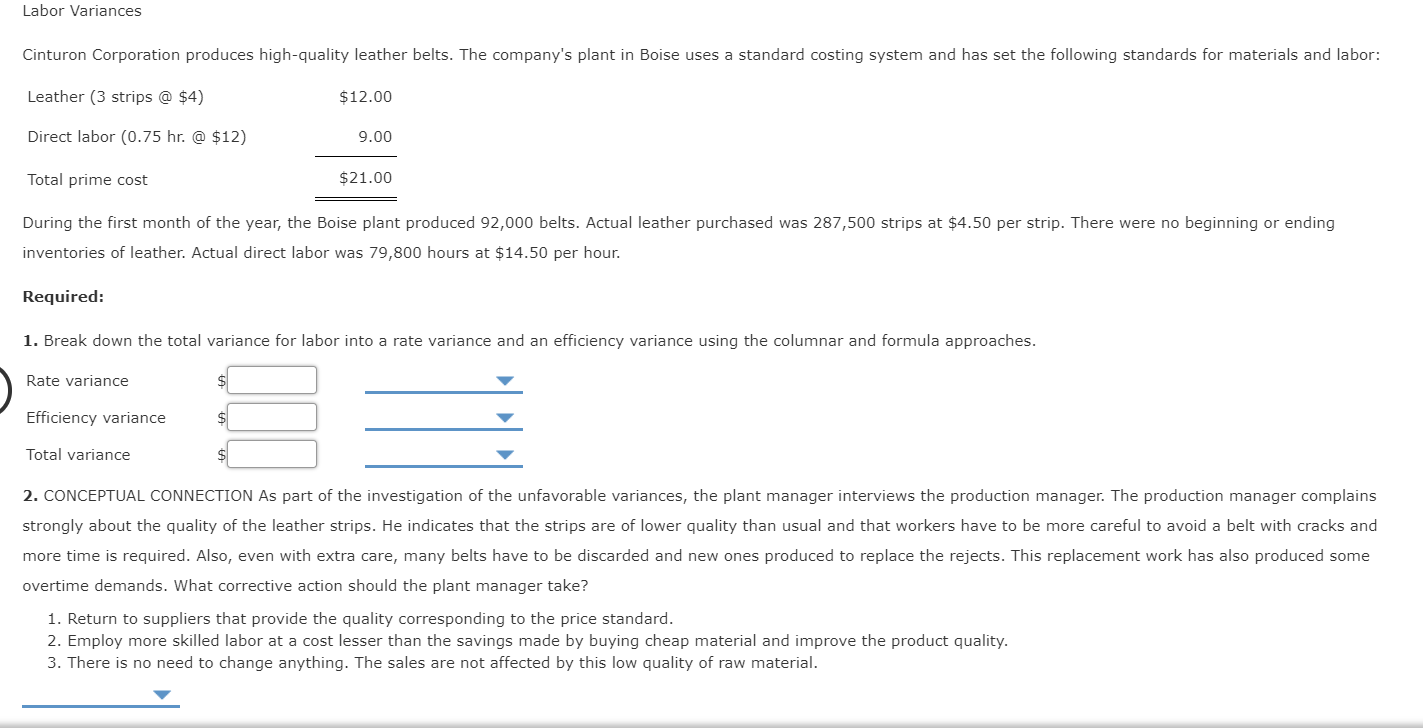
Task: Click the Labor Variances heading
Action: pyautogui.click(x=82, y=11)
